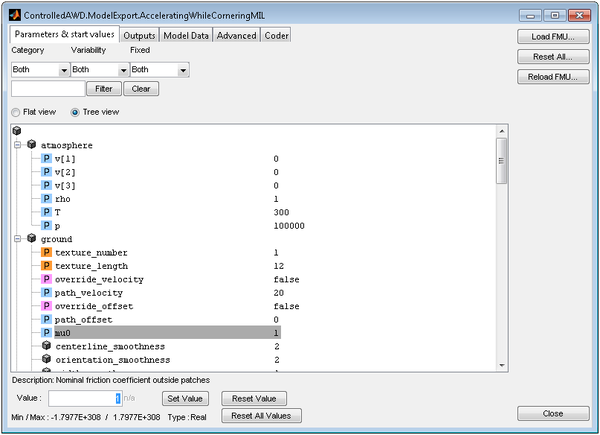Click the false value of override_velocity
Image resolution: width=600 pixels, height=435 pixels.
(286, 279)
